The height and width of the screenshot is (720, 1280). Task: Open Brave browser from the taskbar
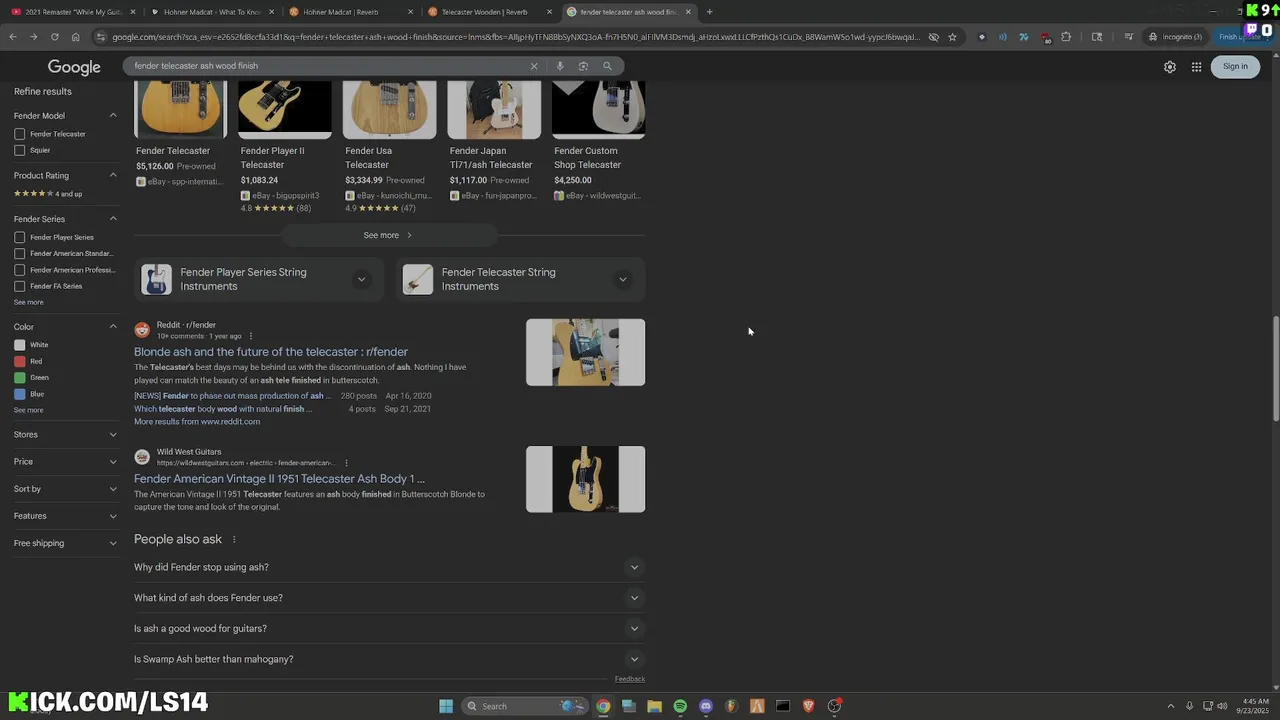click(x=809, y=706)
